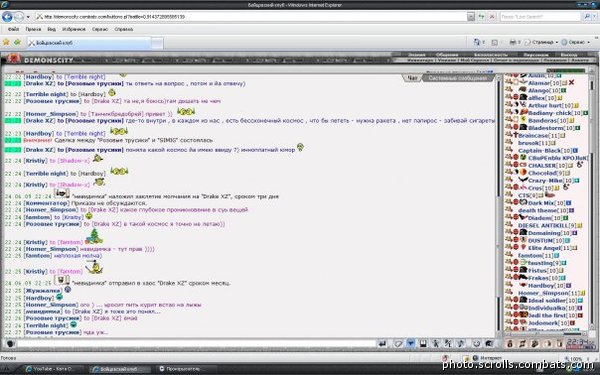Click the Выход game menu item

click(x=569, y=55)
